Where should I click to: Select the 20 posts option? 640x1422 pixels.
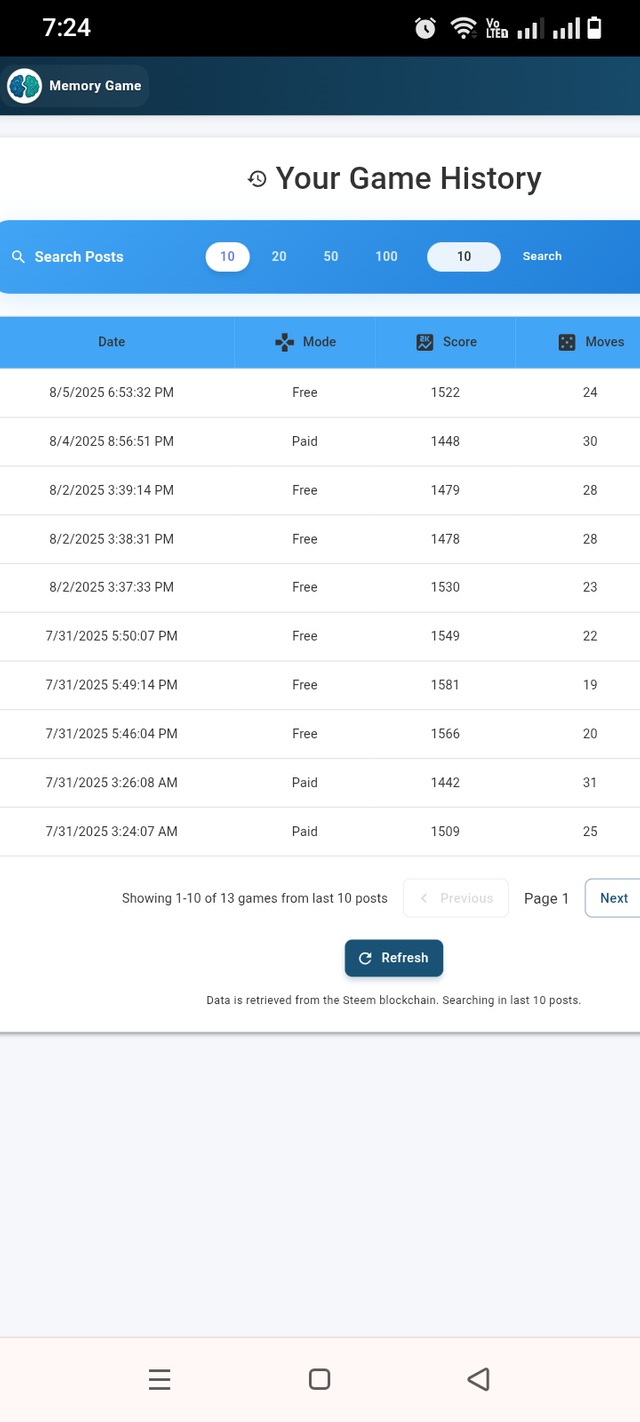click(279, 257)
